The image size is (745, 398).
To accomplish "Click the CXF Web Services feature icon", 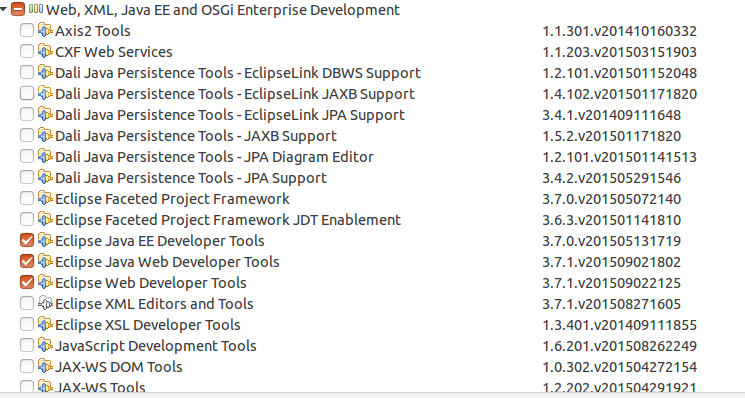I will (45, 51).
